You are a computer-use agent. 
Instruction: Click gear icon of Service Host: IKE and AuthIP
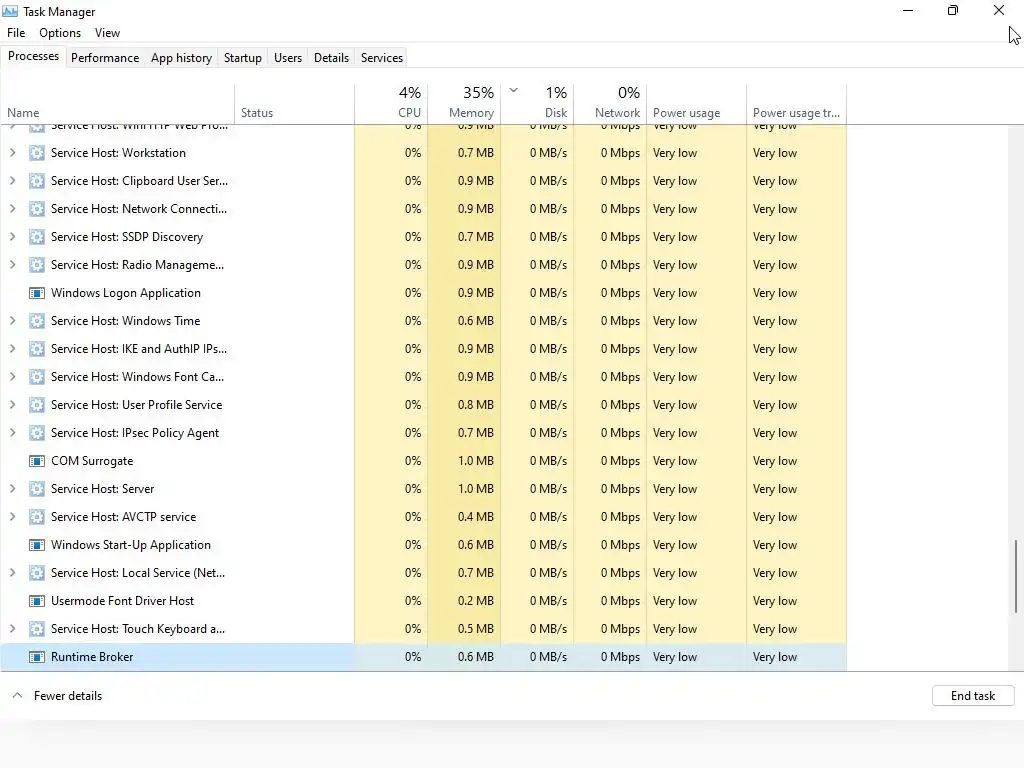(37, 349)
